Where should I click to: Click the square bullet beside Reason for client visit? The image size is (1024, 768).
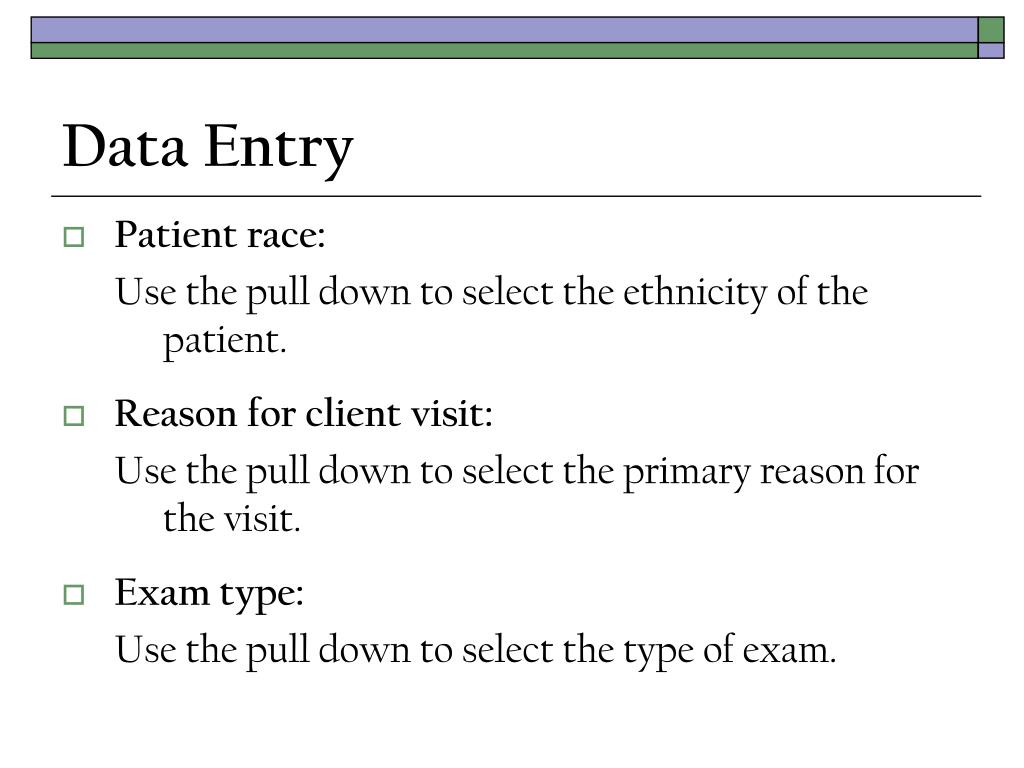tap(74, 415)
